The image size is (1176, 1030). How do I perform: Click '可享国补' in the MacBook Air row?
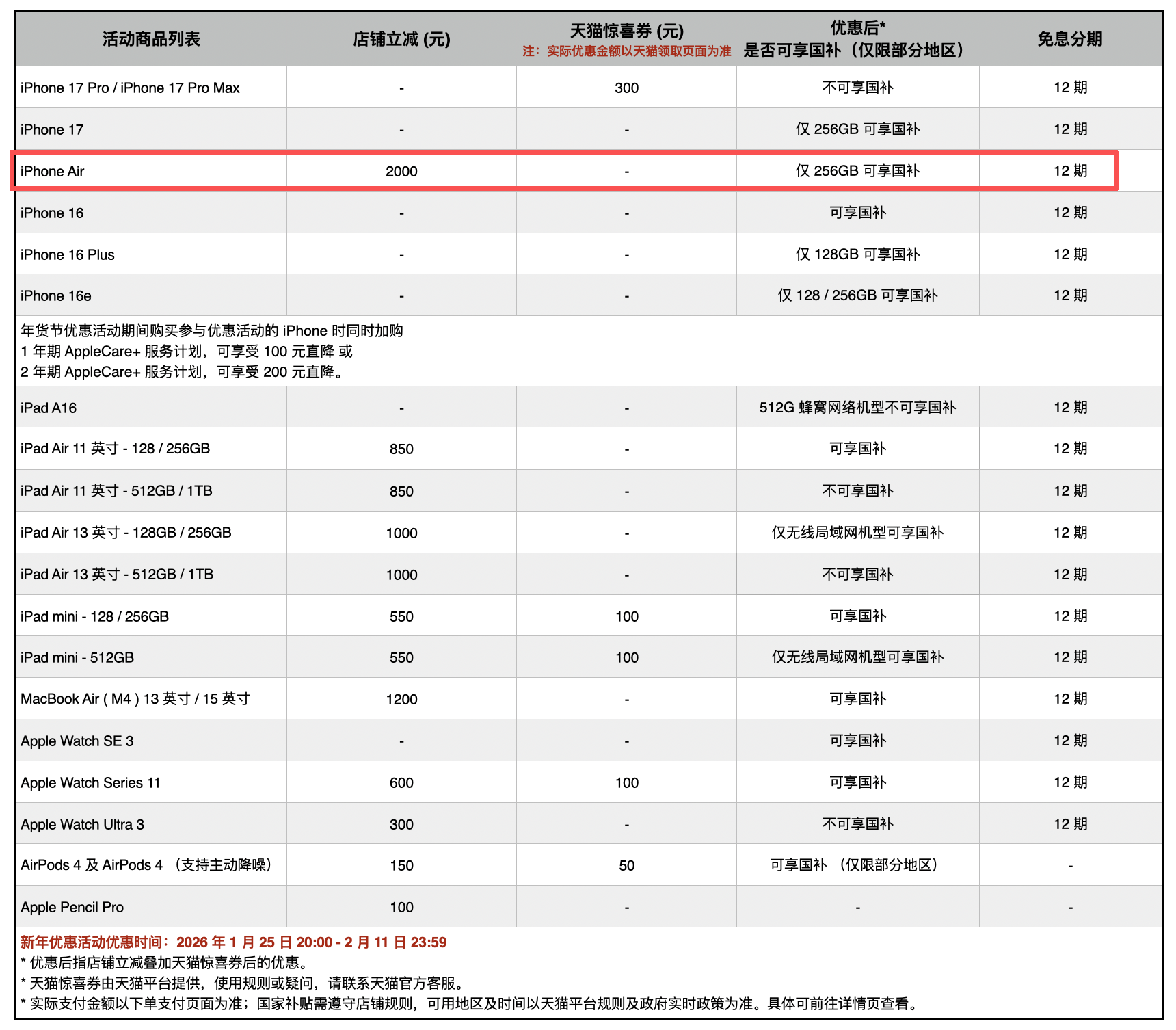857,699
